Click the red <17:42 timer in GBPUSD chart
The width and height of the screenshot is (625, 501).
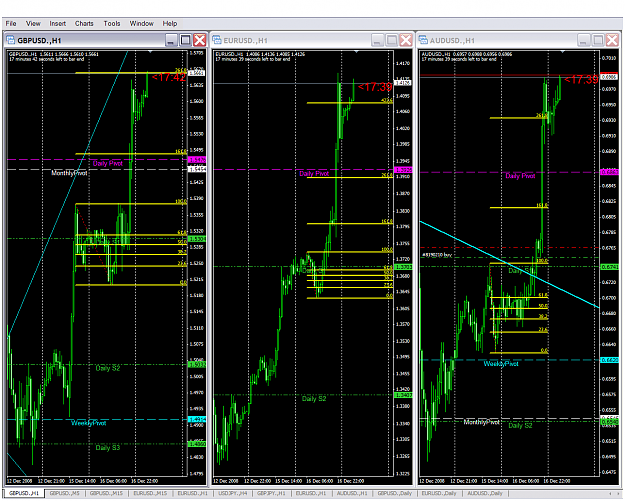(169, 77)
